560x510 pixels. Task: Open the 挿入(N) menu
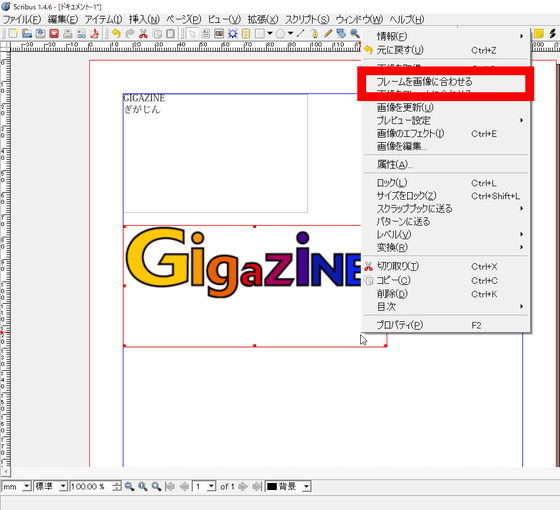pos(144,19)
